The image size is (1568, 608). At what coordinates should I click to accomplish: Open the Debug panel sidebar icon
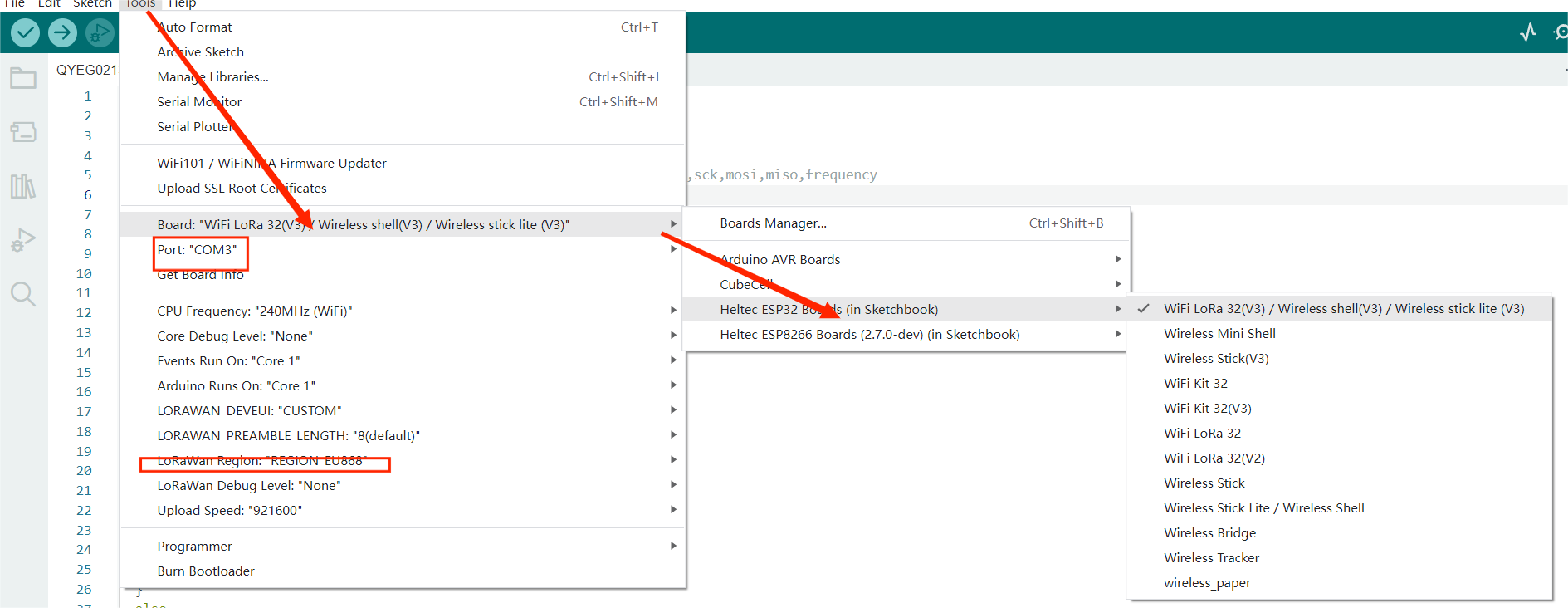tap(23, 240)
